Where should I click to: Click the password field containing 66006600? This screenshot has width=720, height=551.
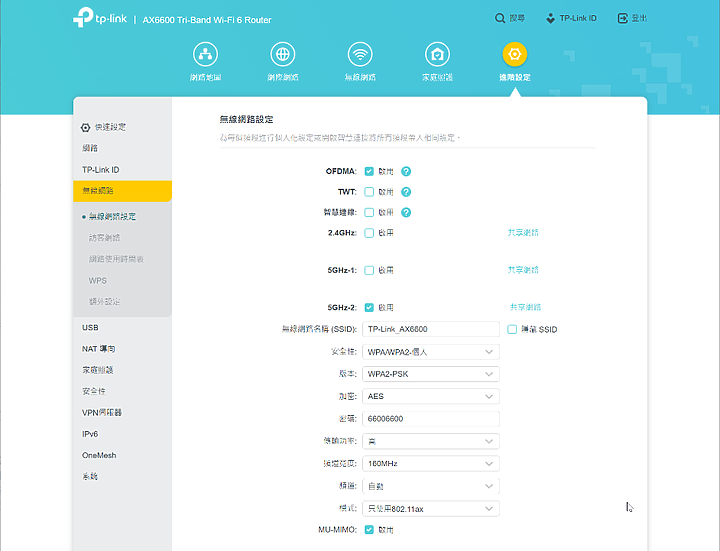[431, 419]
